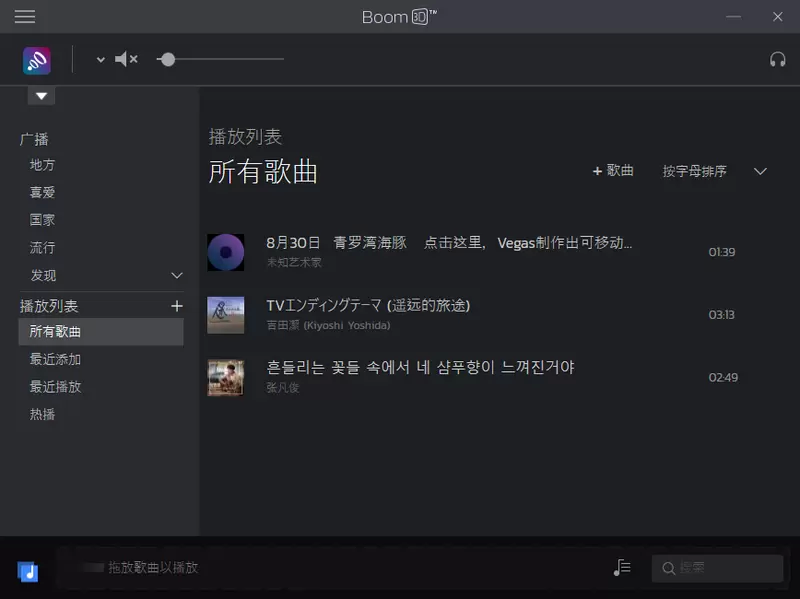Click the + 歌曲 add songs button
The image size is (800, 599).
[613, 171]
